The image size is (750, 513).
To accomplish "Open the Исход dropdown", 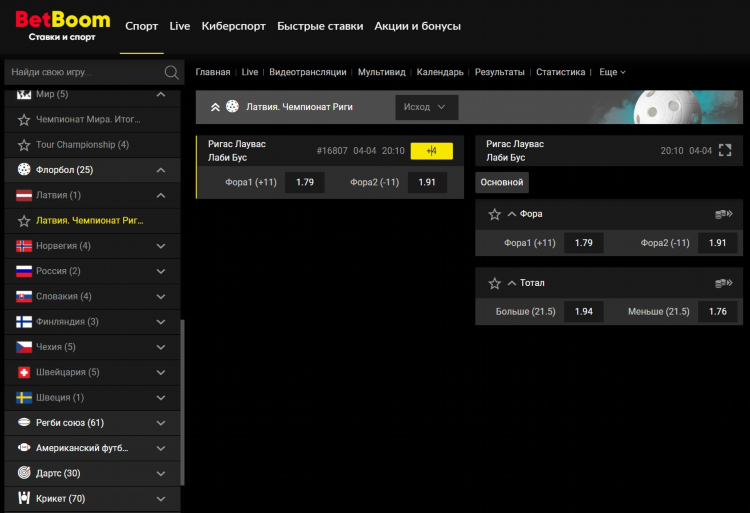I will coord(427,107).
